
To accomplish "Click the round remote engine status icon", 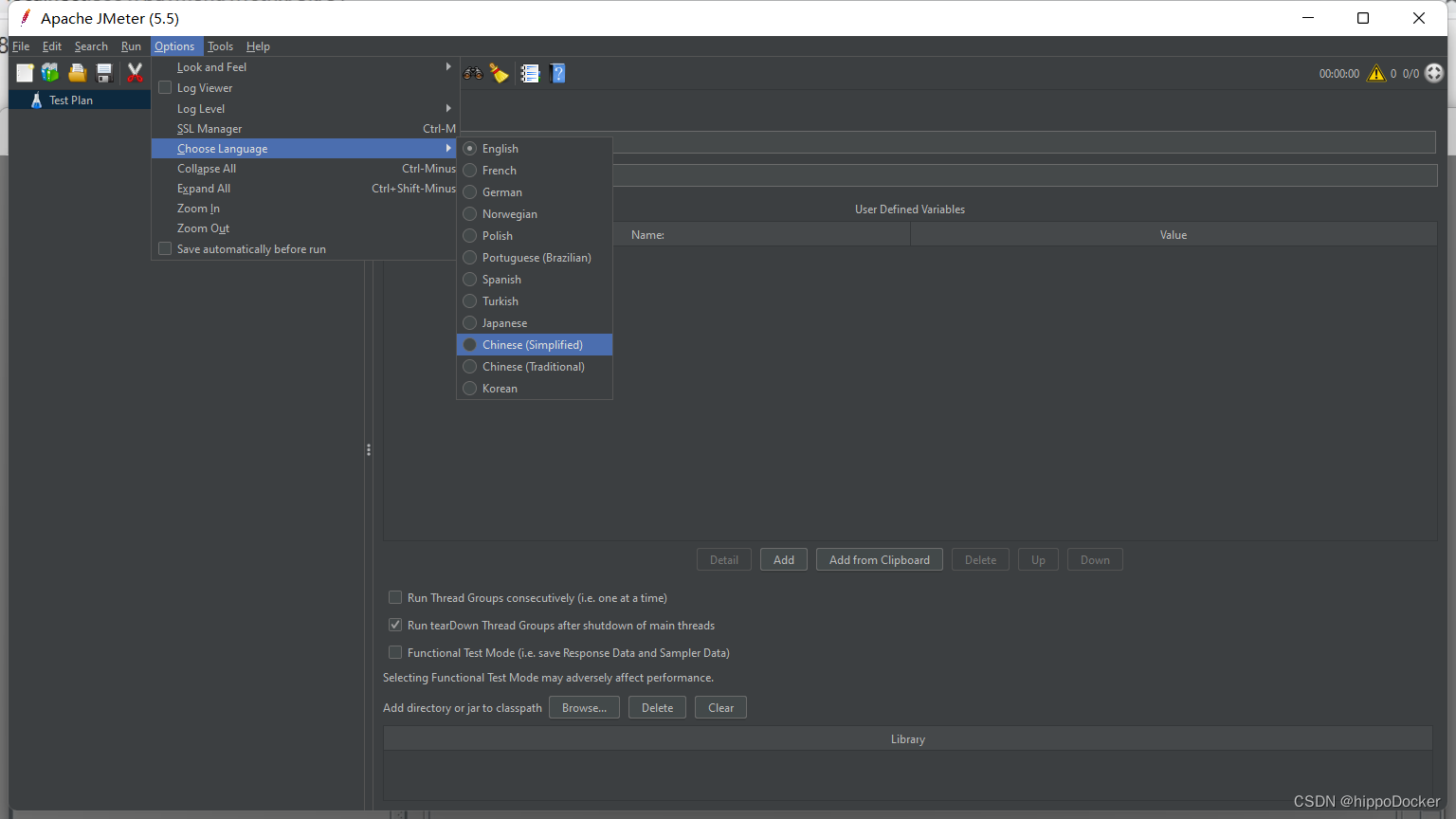I will (x=1434, y=73).
